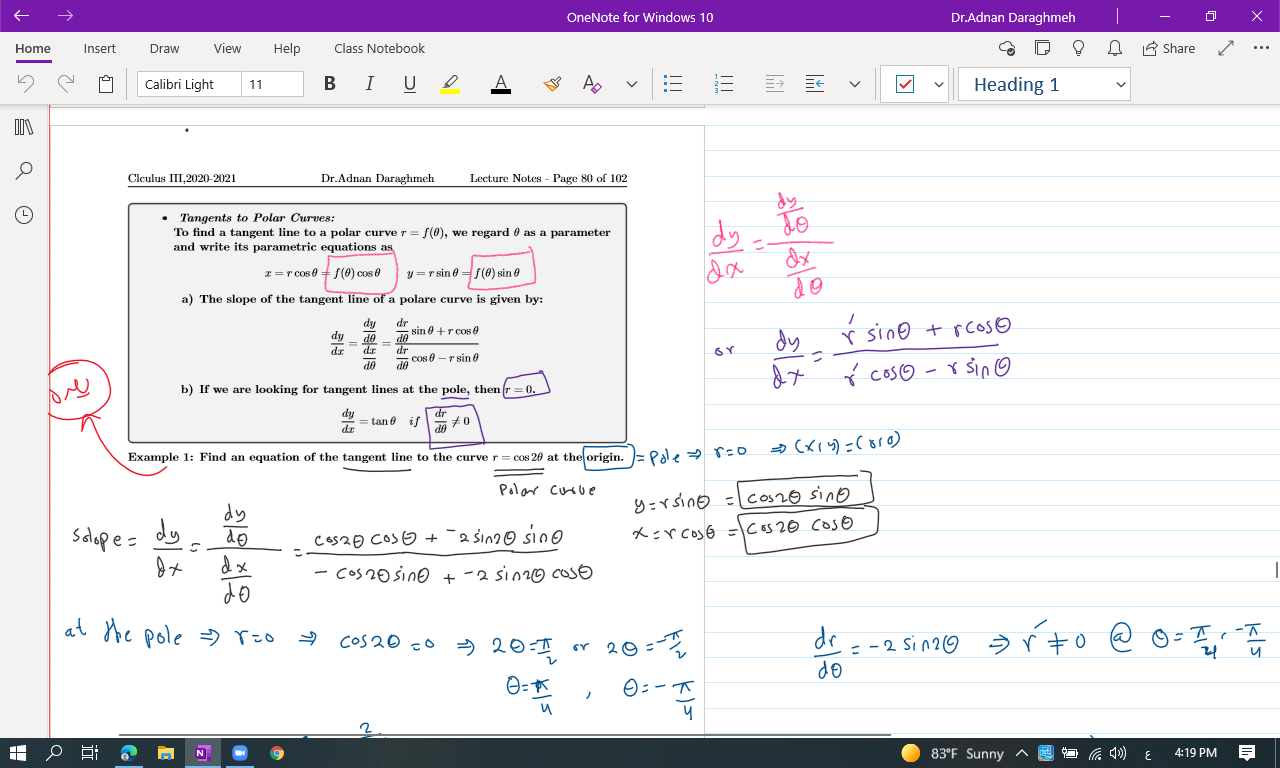Open the font size 11 box

pyautogui.click(x=272, y=84)
